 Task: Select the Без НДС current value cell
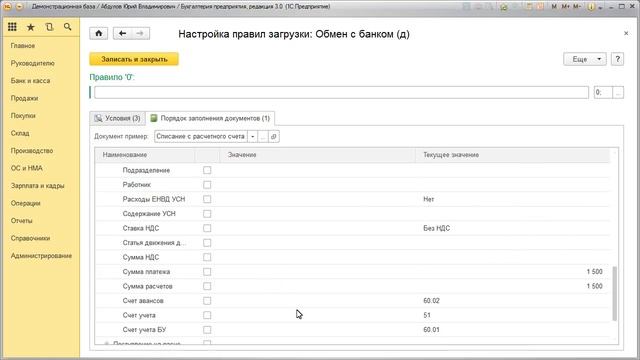[x=513, y=228]
